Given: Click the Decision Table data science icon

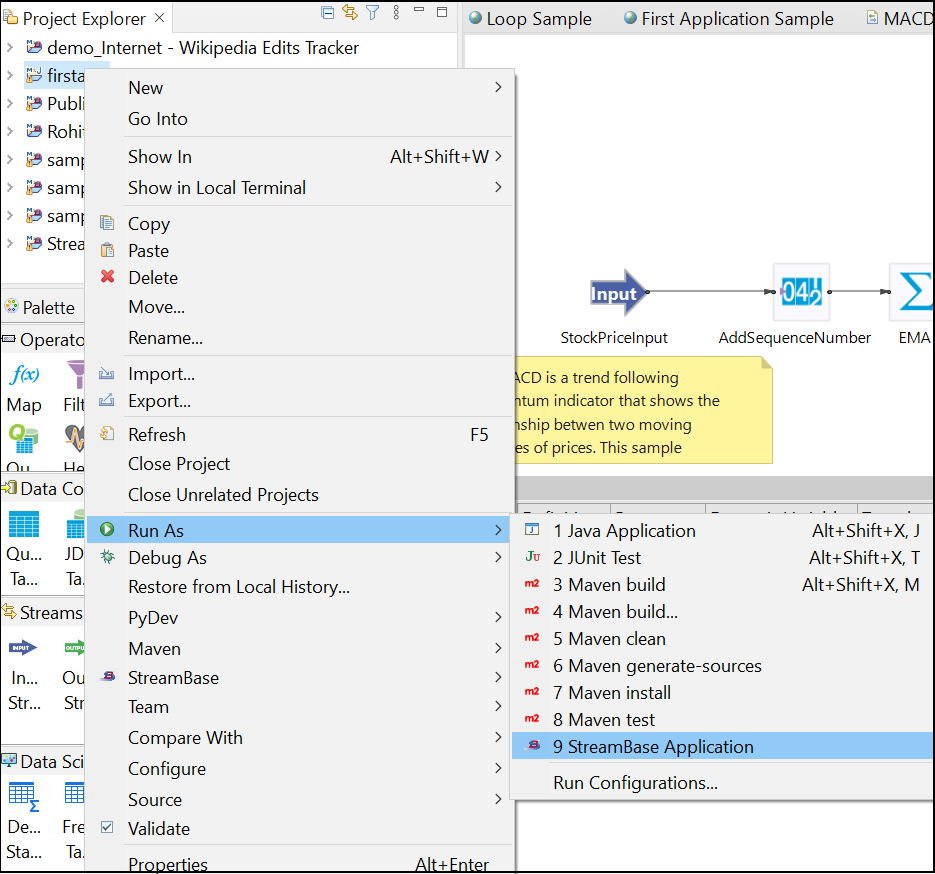Looking at the screenshot, I should point(24,797).
